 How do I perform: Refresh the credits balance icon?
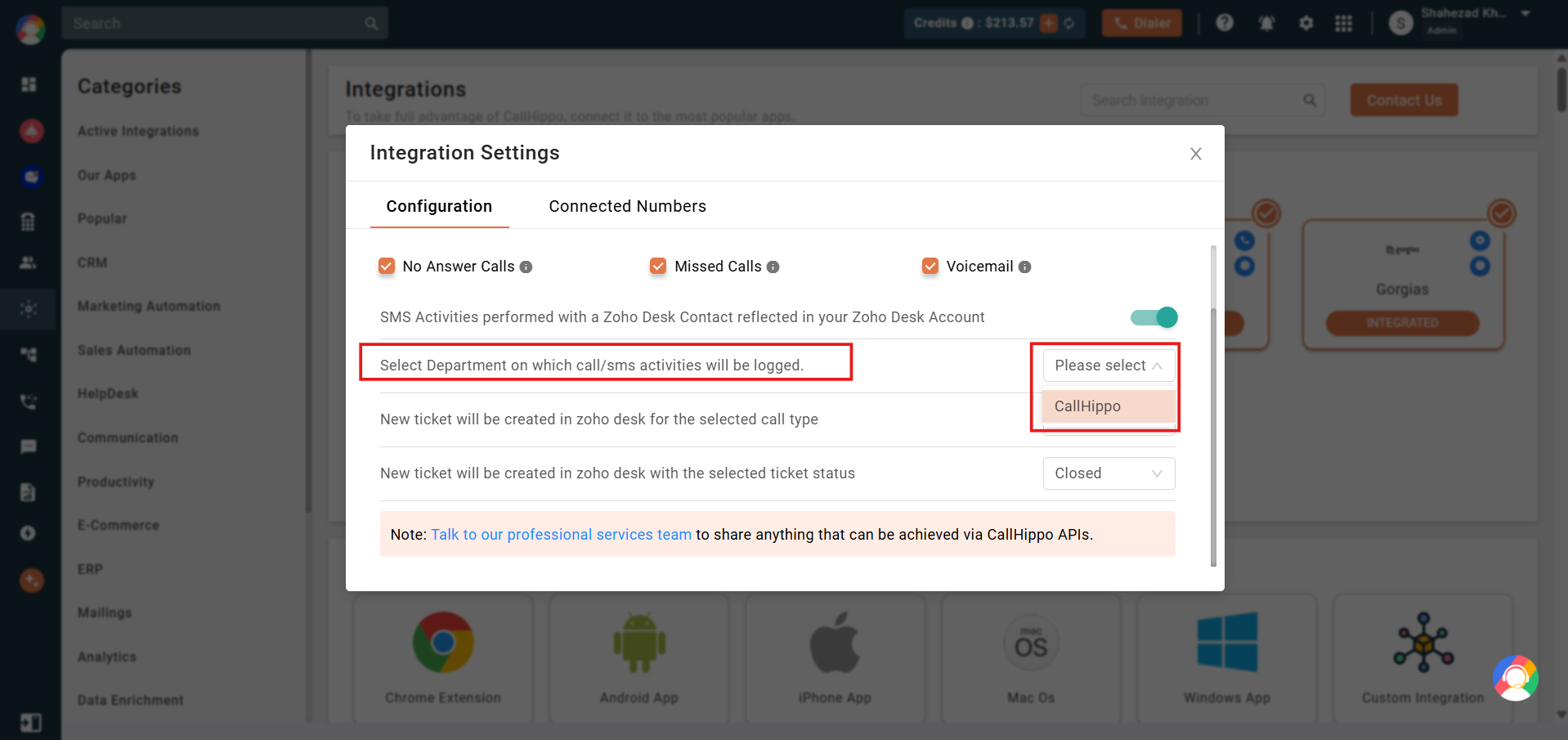click(x=1069, y=23)
